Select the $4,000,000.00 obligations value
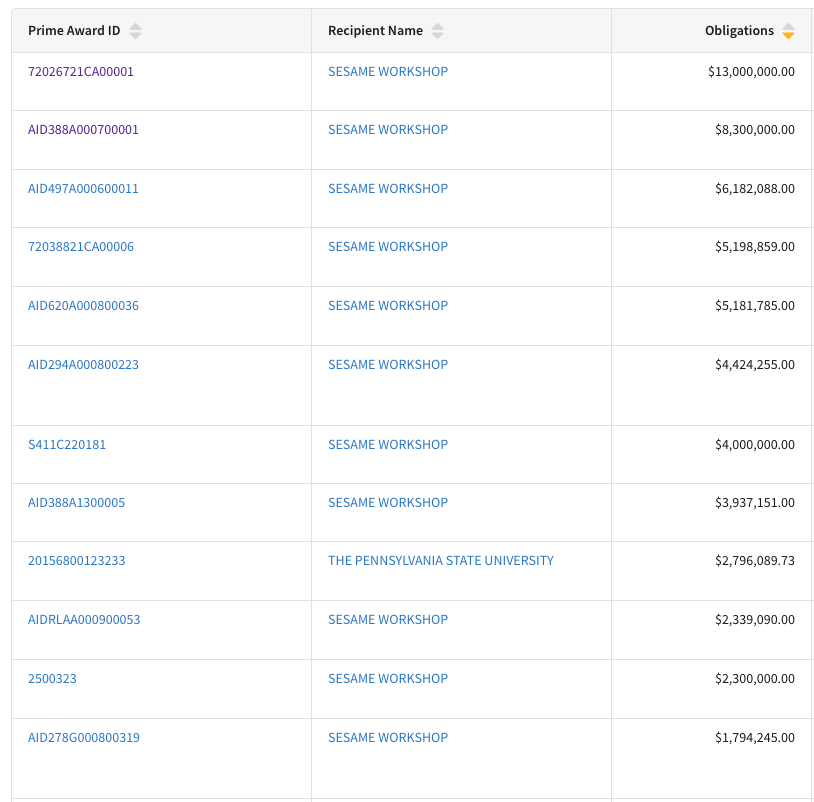The width and height of the screenshot is (814, 802). [x=755, y=445]
